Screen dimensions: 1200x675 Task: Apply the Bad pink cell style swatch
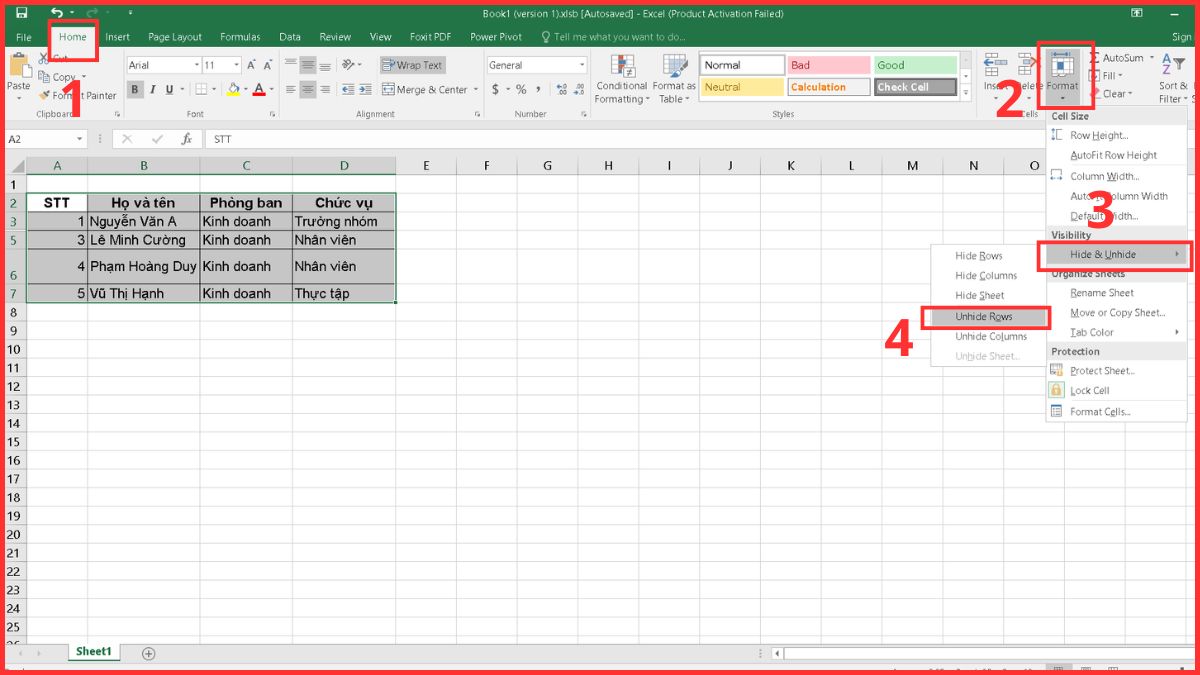827,65
